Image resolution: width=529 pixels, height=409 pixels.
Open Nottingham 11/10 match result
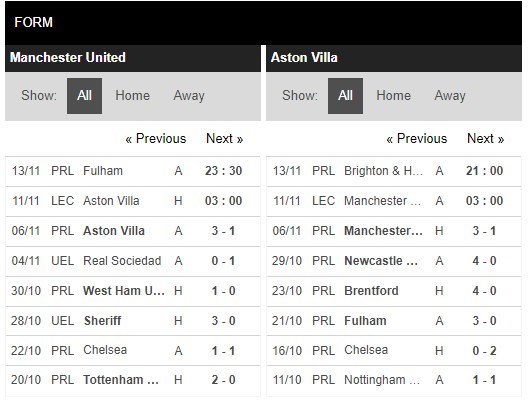(394, 380)
